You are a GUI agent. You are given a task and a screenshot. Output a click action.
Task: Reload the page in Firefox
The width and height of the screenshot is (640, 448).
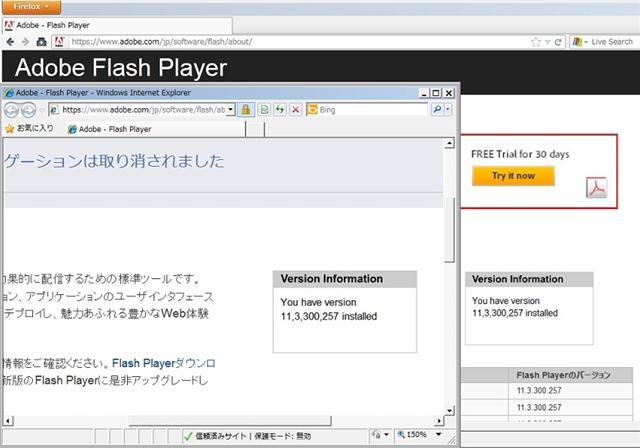point(558,42)
